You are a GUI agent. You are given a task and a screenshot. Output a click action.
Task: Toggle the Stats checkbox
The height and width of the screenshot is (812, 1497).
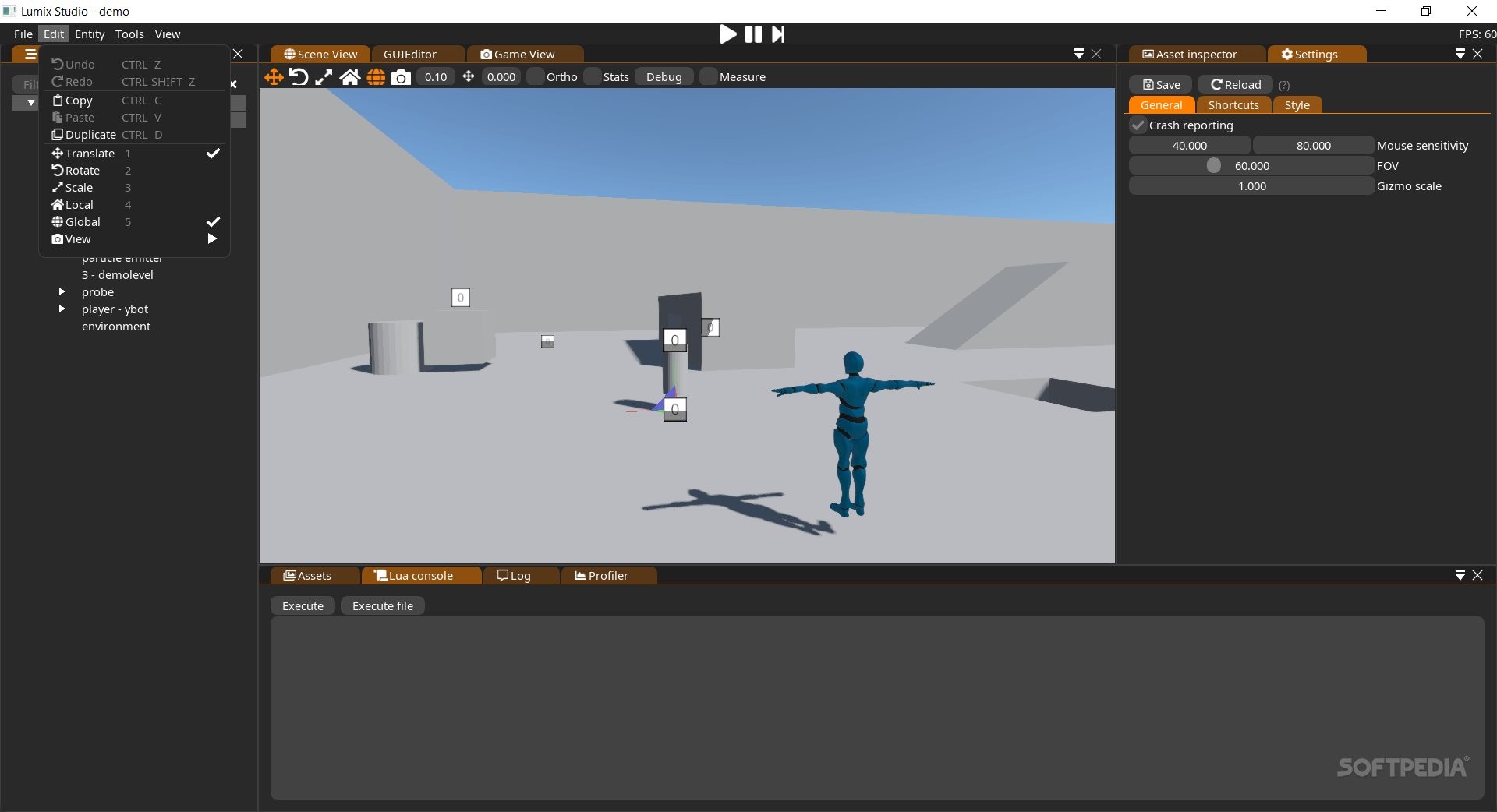point(593,76)
